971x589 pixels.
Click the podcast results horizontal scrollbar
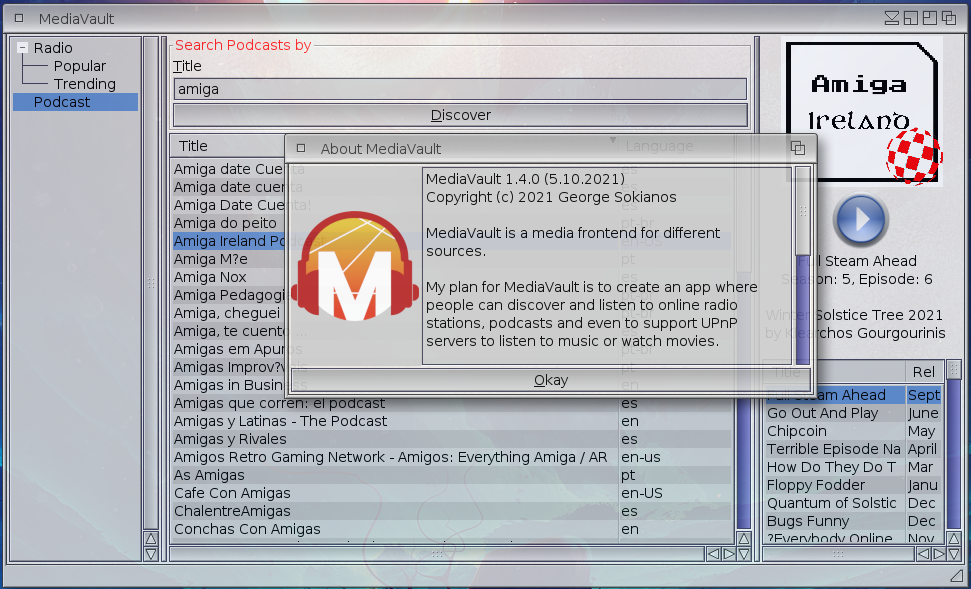click(437, 554)
